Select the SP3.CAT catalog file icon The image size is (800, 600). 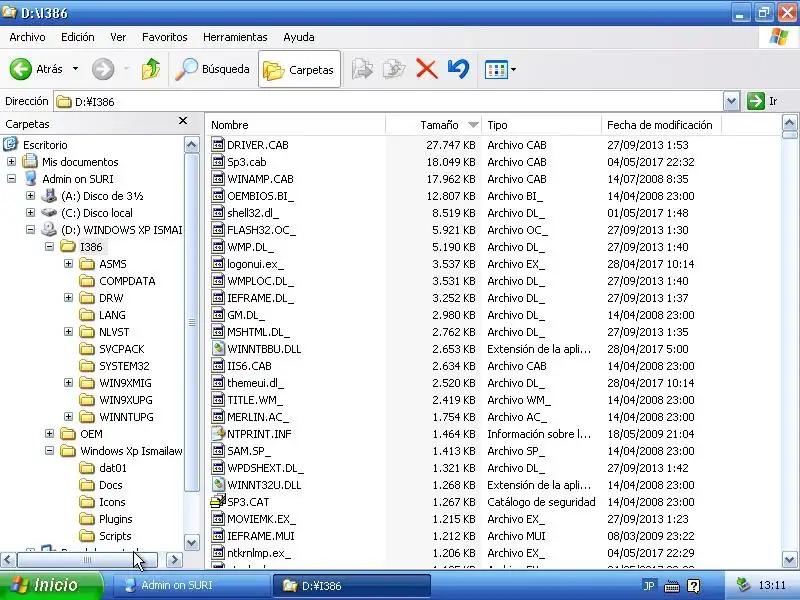tap(218, 502)
